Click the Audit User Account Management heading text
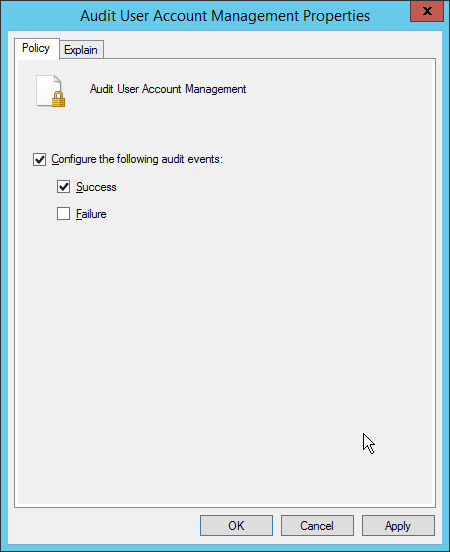The height and width of the screenshot is (552, 450). pyautogui.click(x=168, y=89)
